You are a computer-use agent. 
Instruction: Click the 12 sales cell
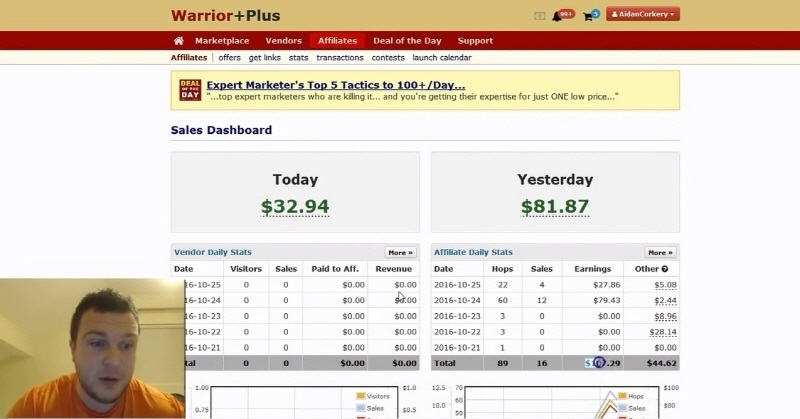click(x=542, y=301)
